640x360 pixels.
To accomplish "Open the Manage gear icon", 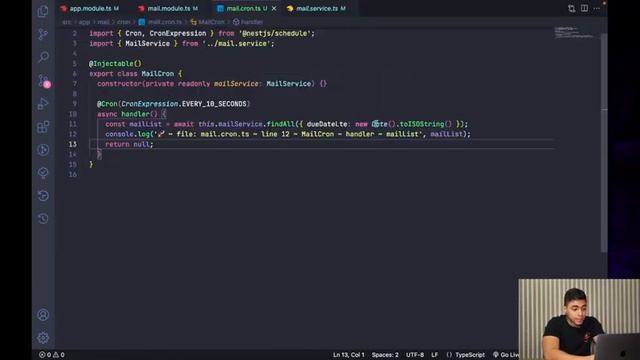I will (43, 338).
